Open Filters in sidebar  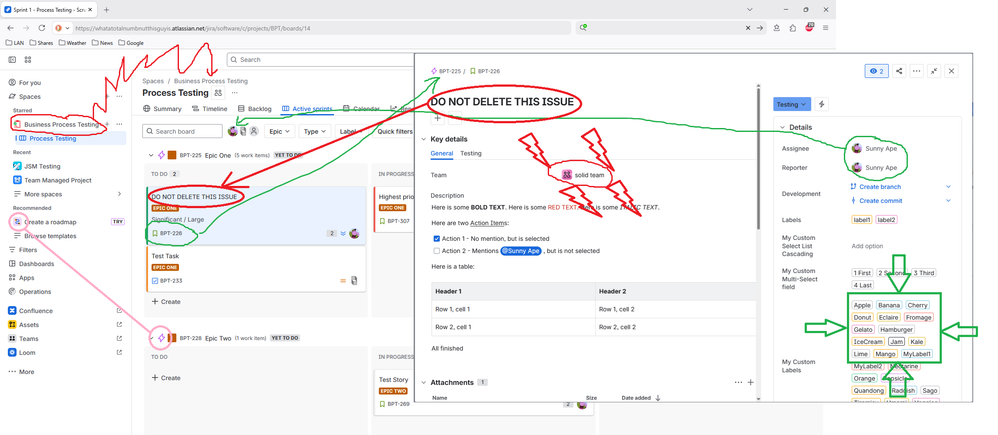click(x=28, y=250)
